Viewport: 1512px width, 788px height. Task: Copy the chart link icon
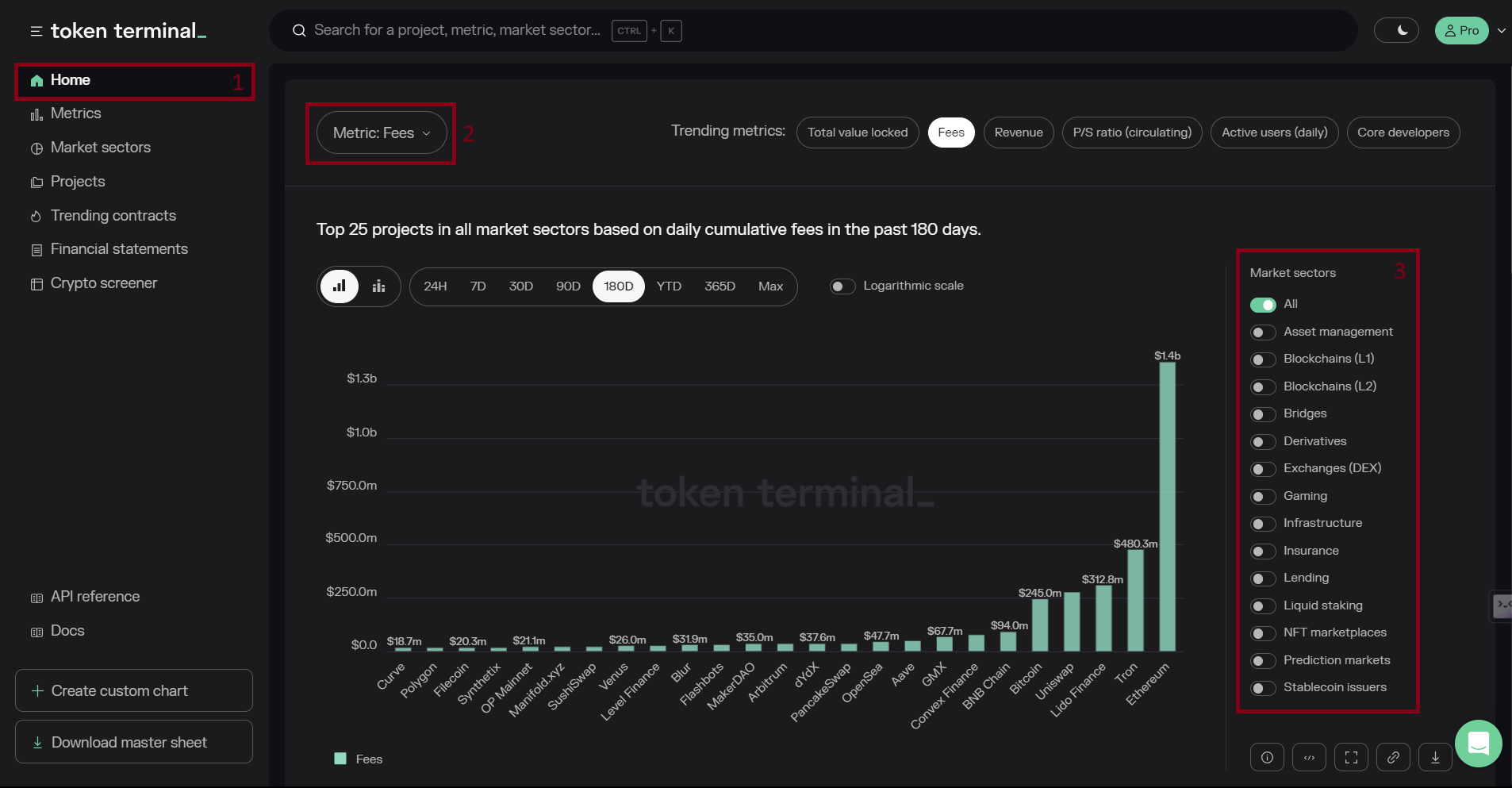(1393, 758)
